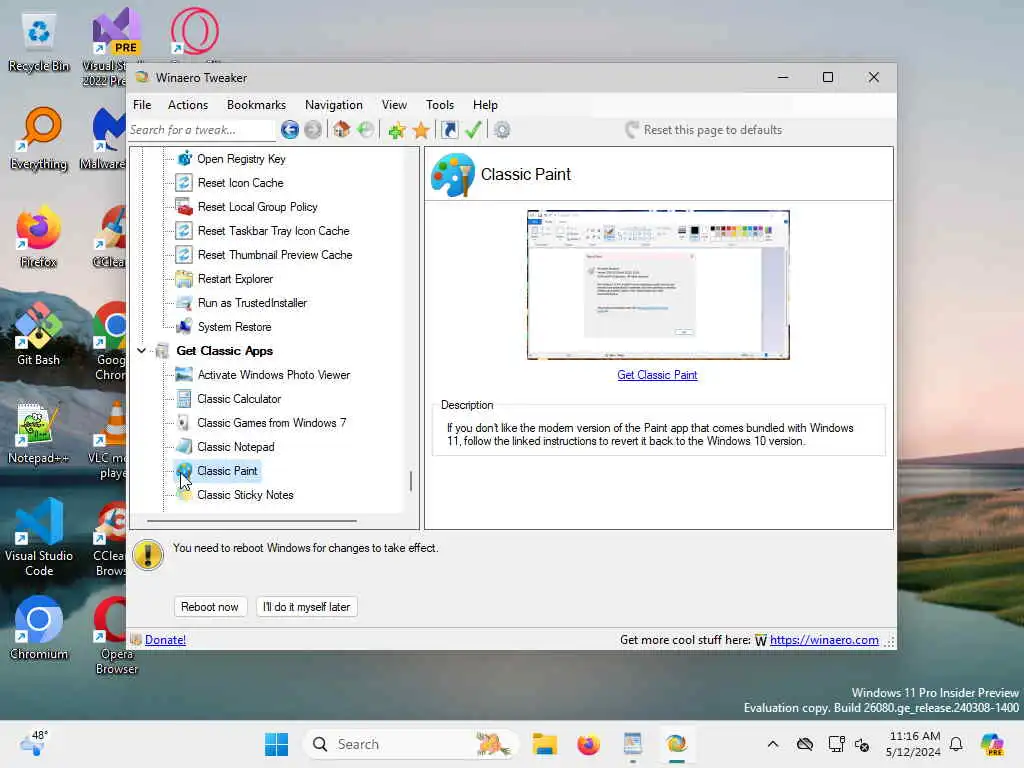Go to the home page toolbar icon
The image size is (1024, 768).
(x=342, y=130)
